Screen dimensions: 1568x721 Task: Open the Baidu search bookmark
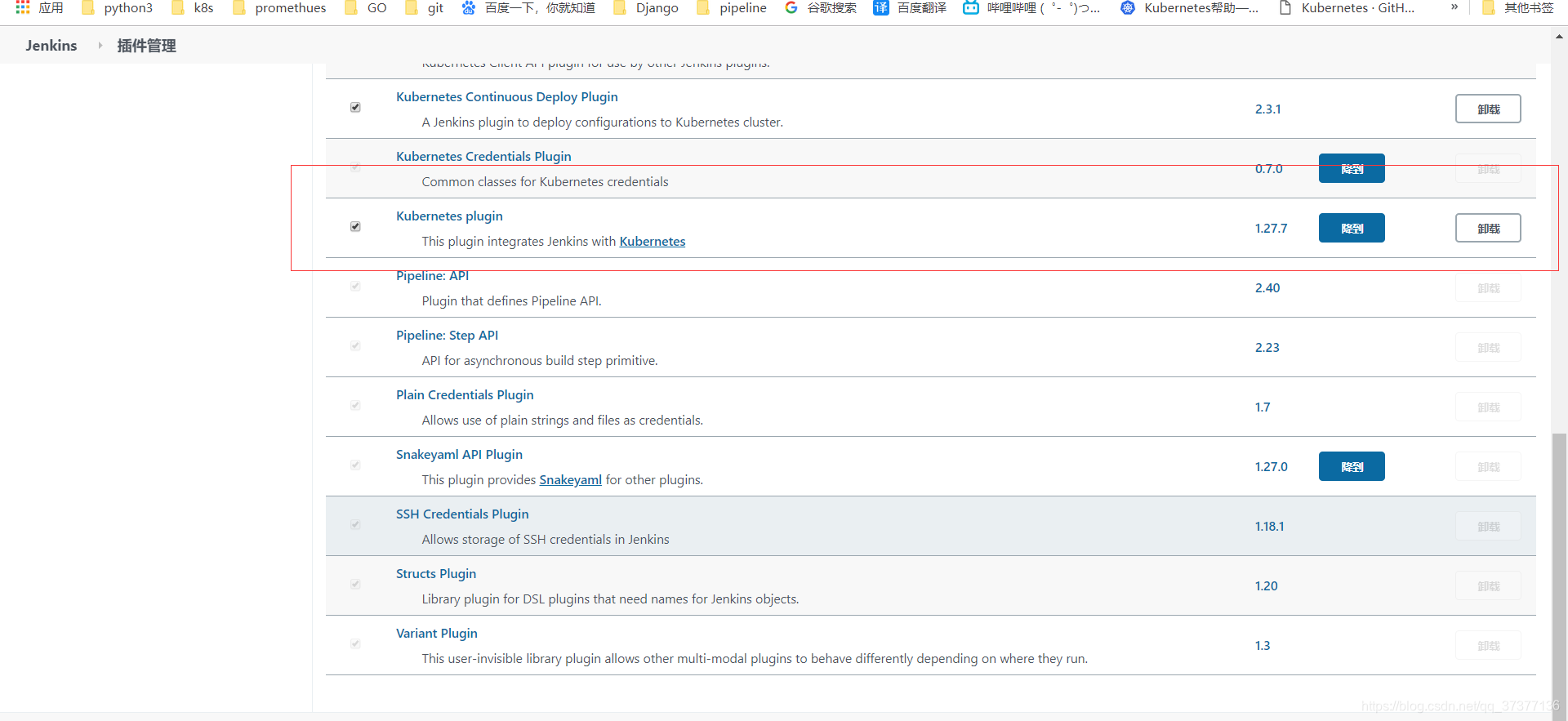point(528,8)
